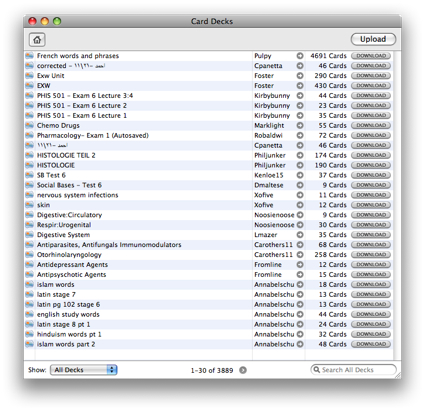Image resolution: width=425 pixels, height=411 pixels.
Task: Click the 4691 Cards count
Action: [x=328, y=56]
